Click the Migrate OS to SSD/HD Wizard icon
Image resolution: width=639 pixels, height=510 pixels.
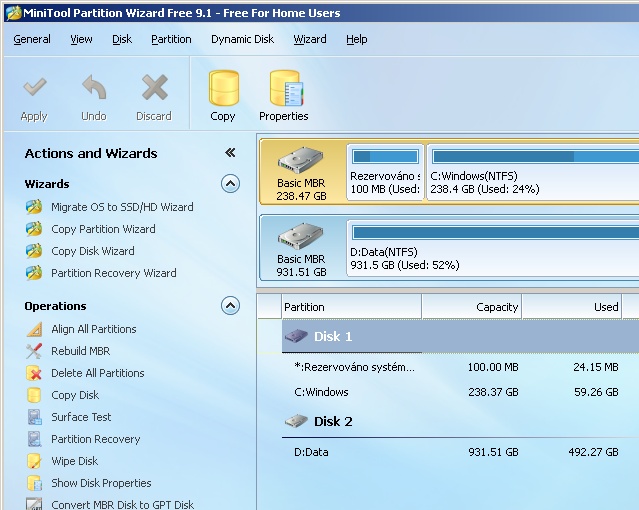pyautogui.click(x=34, y=207)
